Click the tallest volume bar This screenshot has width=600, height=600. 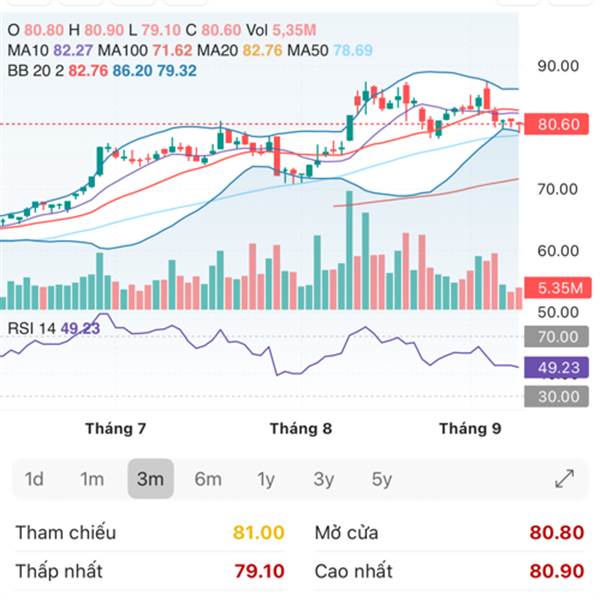pyautogui.click(x=349, y=250)
